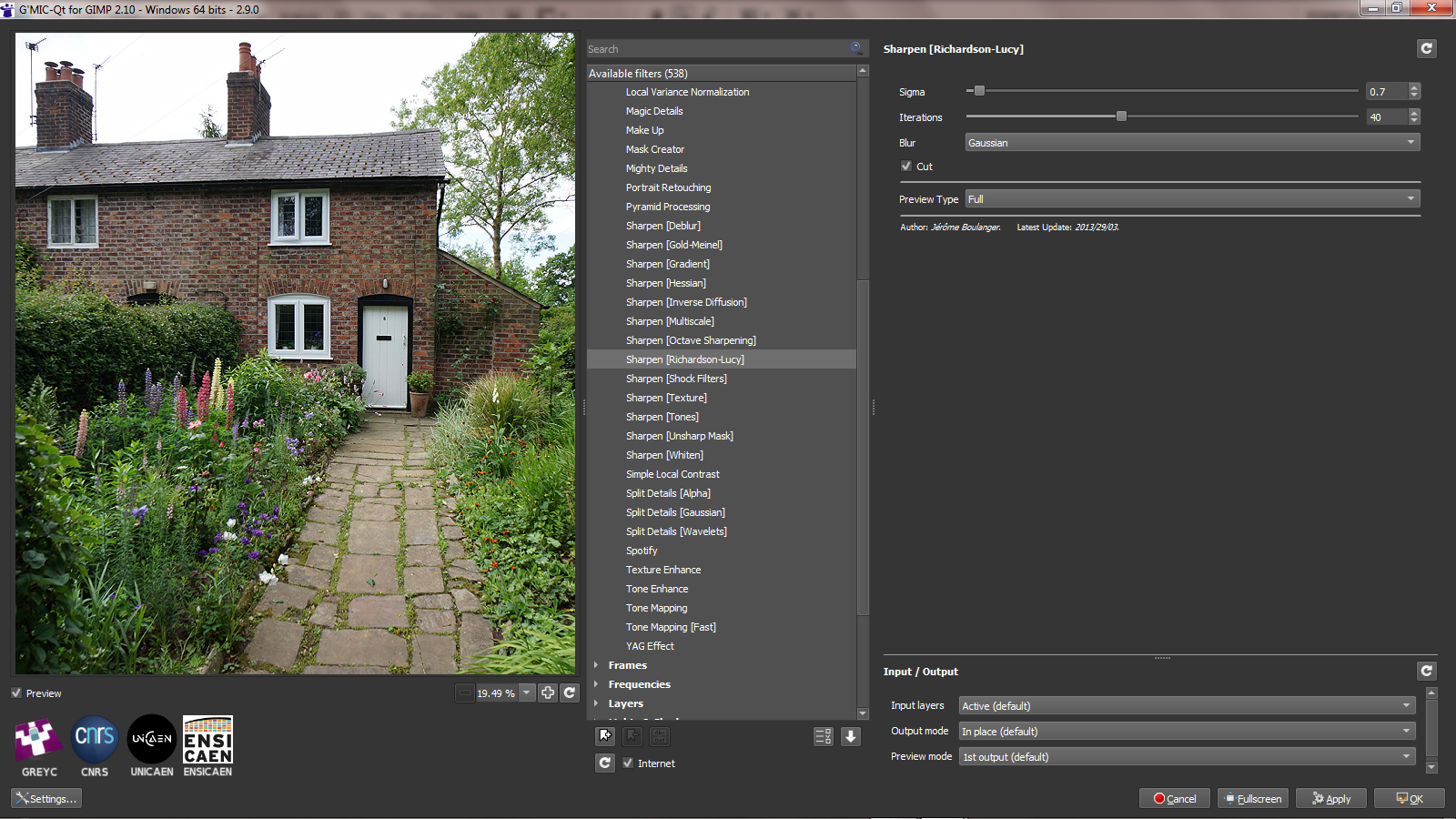The width and height of the screenshot is (1456, 819).
Task: Disable the Internet checkbox
Action: coord(628,763)
